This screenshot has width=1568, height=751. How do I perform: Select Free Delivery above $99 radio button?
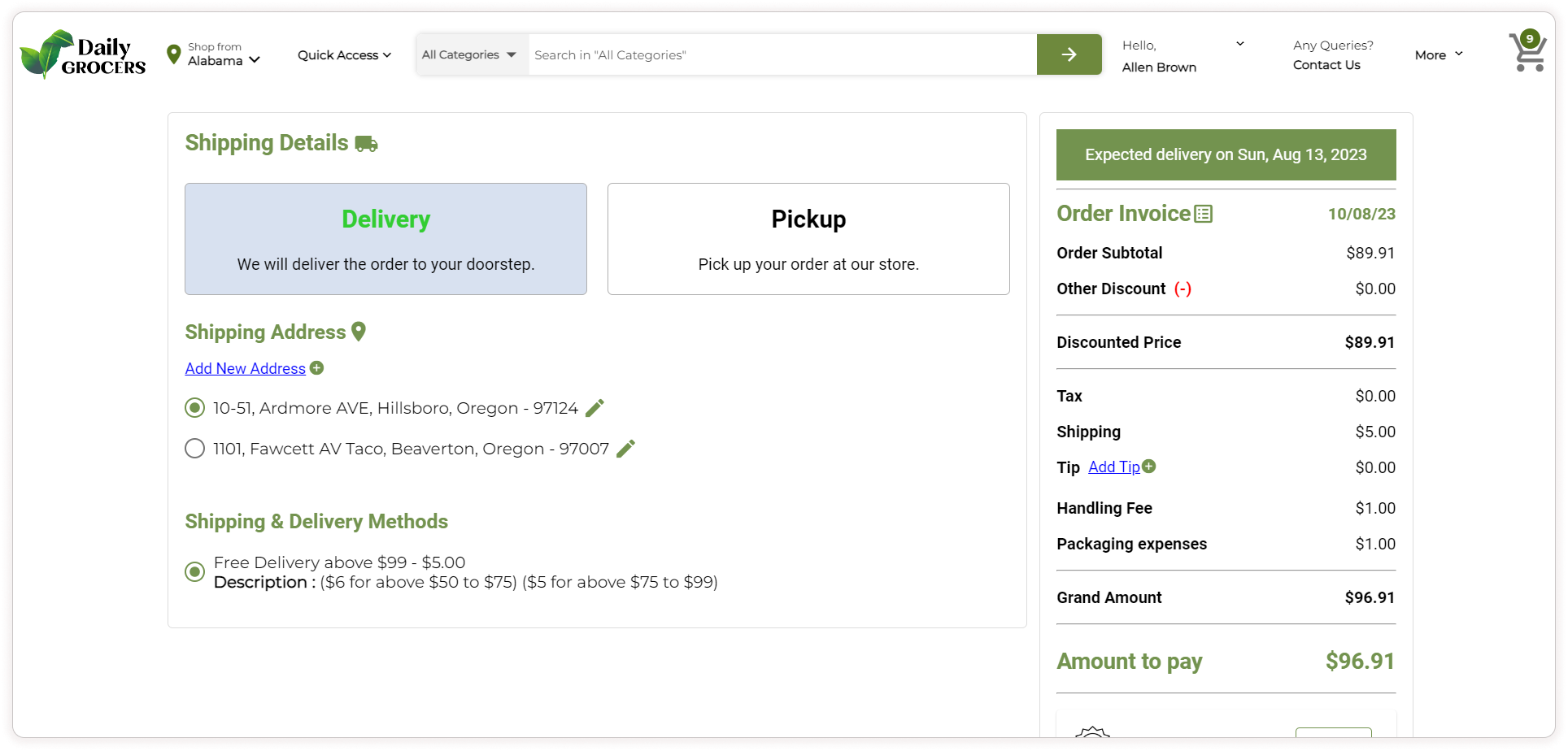[x=194, y=572]
